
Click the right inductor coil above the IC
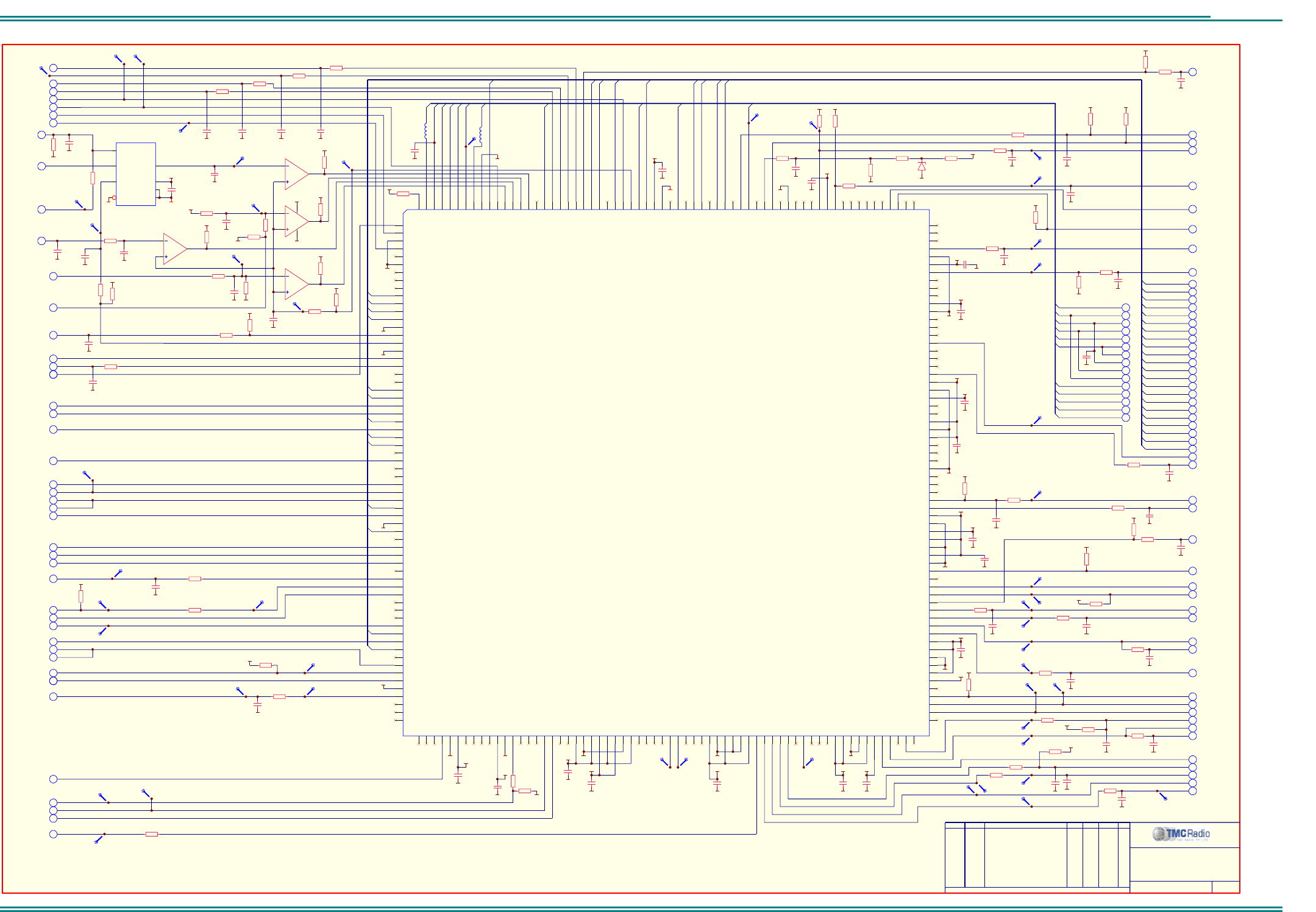click(481, 134)
